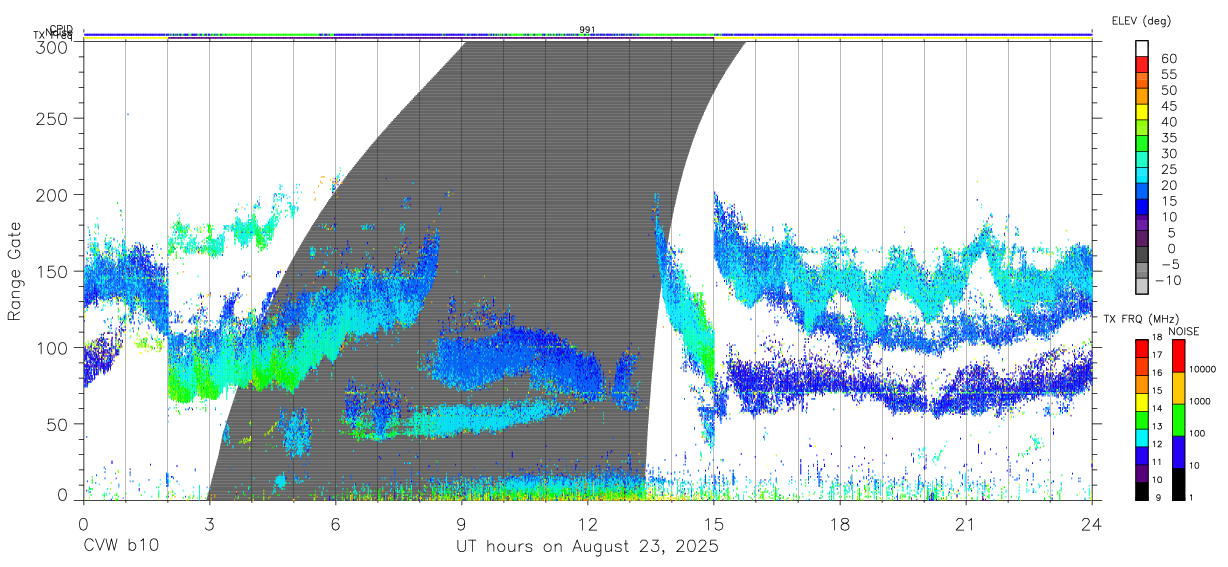
Task: Click the 'Range Gate' y-axis title
Action: click(16, 271)
